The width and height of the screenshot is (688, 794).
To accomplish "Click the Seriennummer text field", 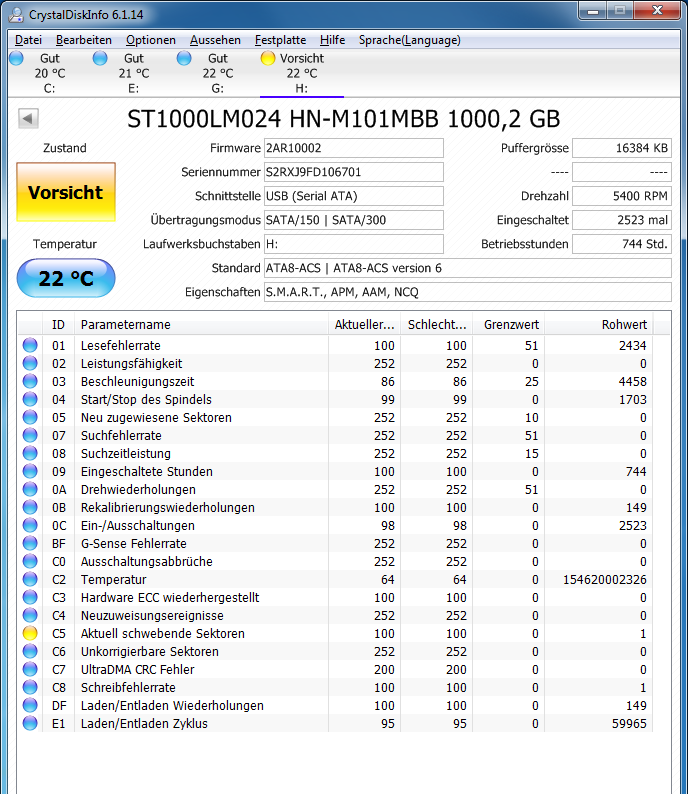I will 354,172.
